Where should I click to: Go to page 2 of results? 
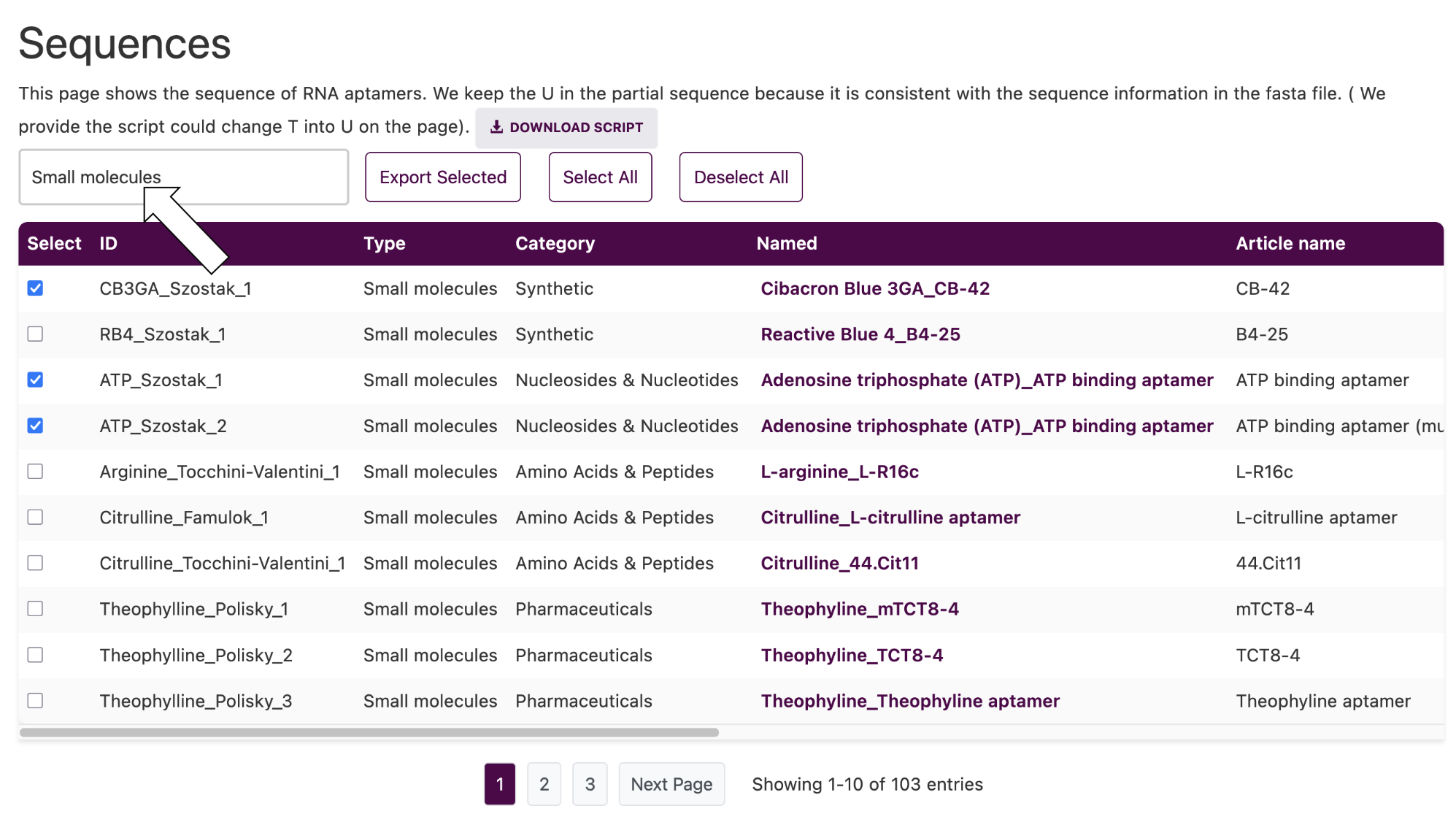544,784
